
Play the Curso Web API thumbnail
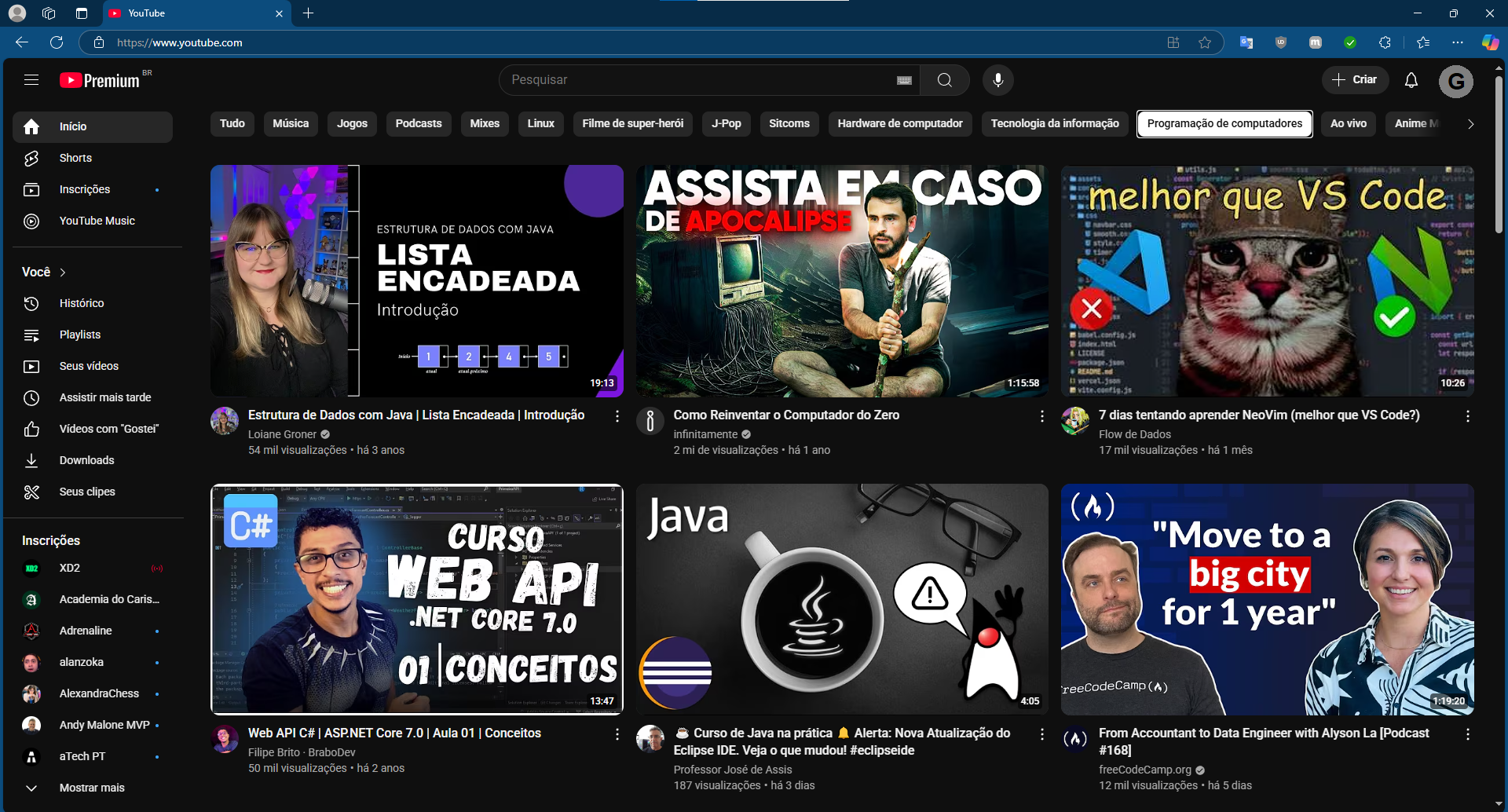pos(417,599)
